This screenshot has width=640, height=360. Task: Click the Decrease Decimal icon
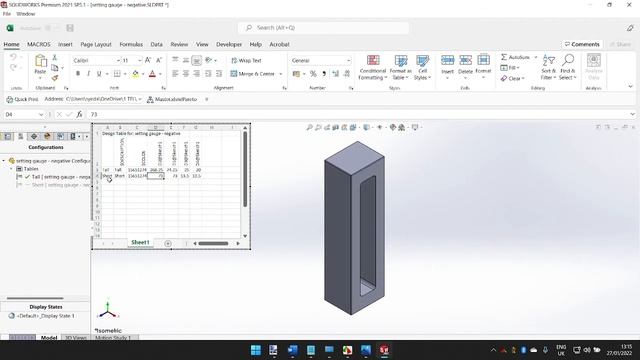pos(347,74)
